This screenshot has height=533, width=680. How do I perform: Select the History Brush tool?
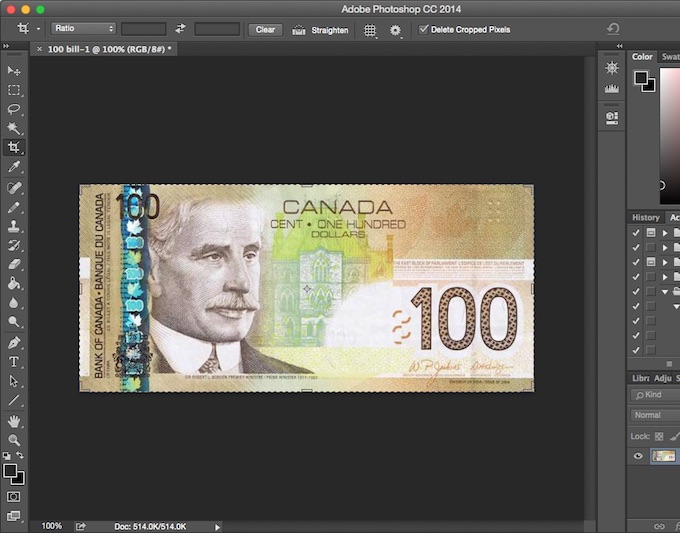(x=14, y=245)
